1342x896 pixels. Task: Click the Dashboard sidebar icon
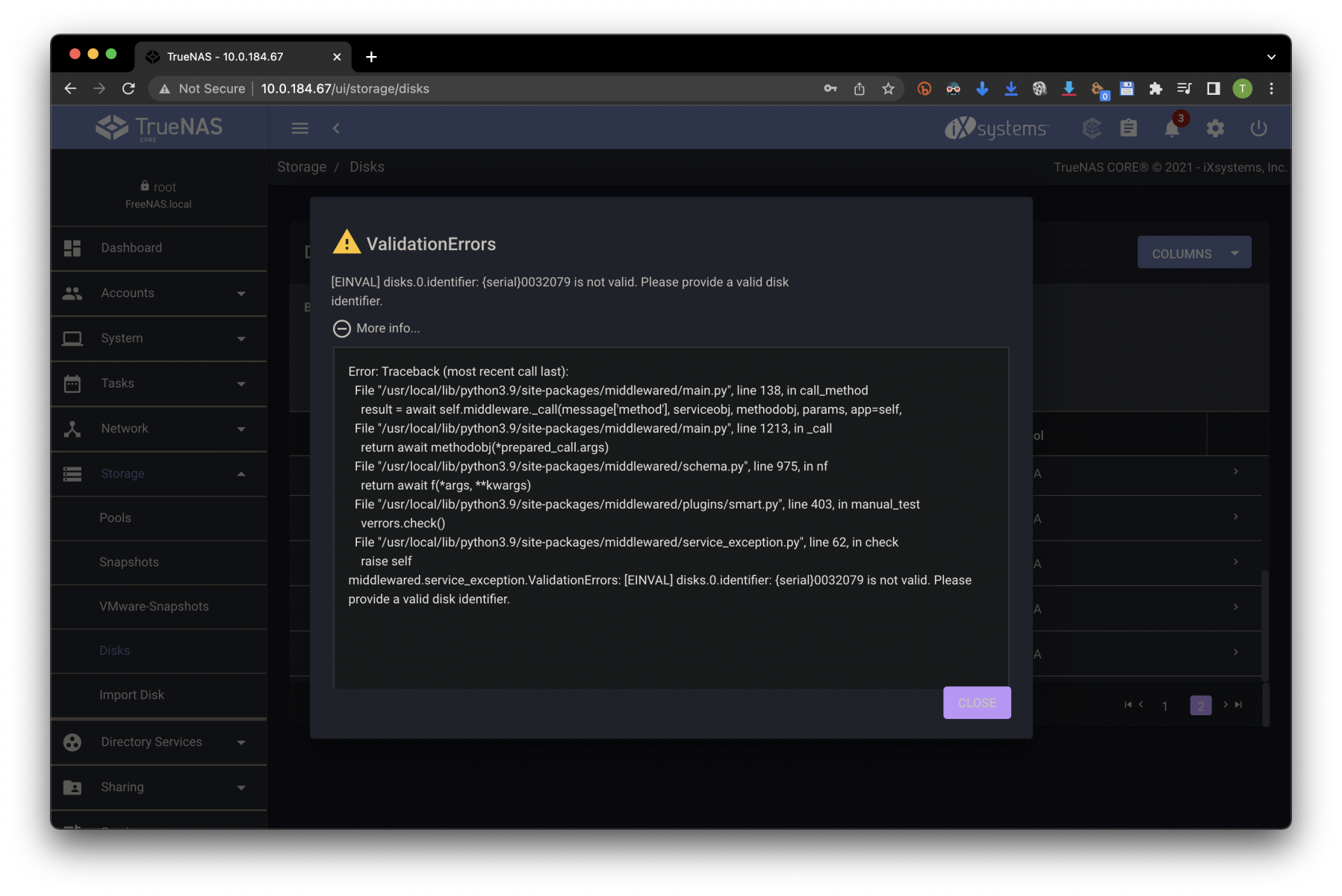click(72, 248)
